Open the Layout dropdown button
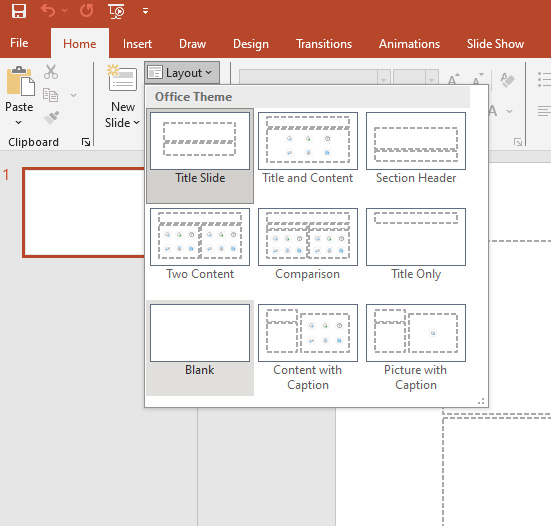This screenshot has width=551, height=526. tap(182, 73)
